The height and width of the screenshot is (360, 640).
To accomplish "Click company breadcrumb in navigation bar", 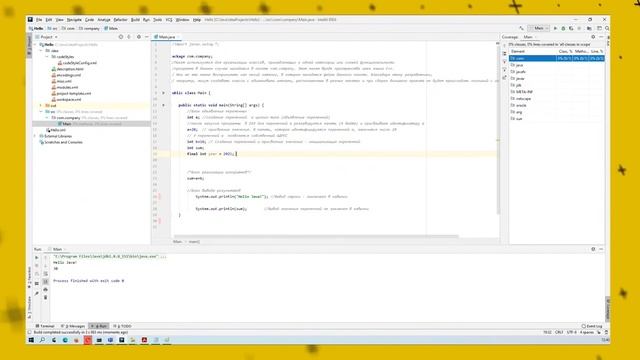I will (x=89, y=29).
